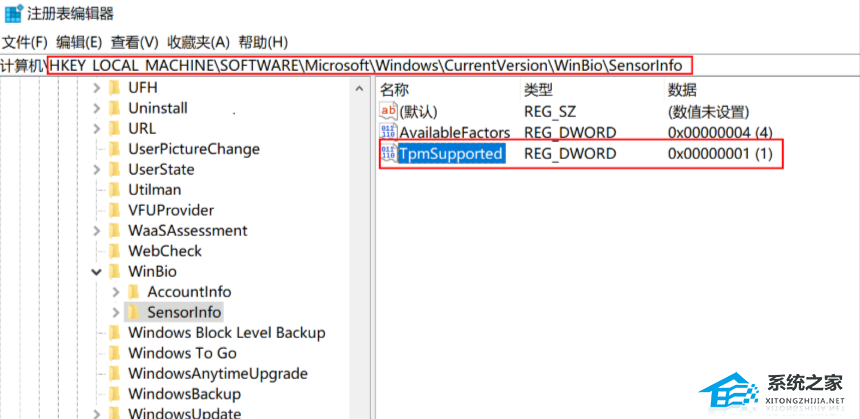860x419 pixels.
Task: Open the 收藏夹(A) menu
Action: 198,42
